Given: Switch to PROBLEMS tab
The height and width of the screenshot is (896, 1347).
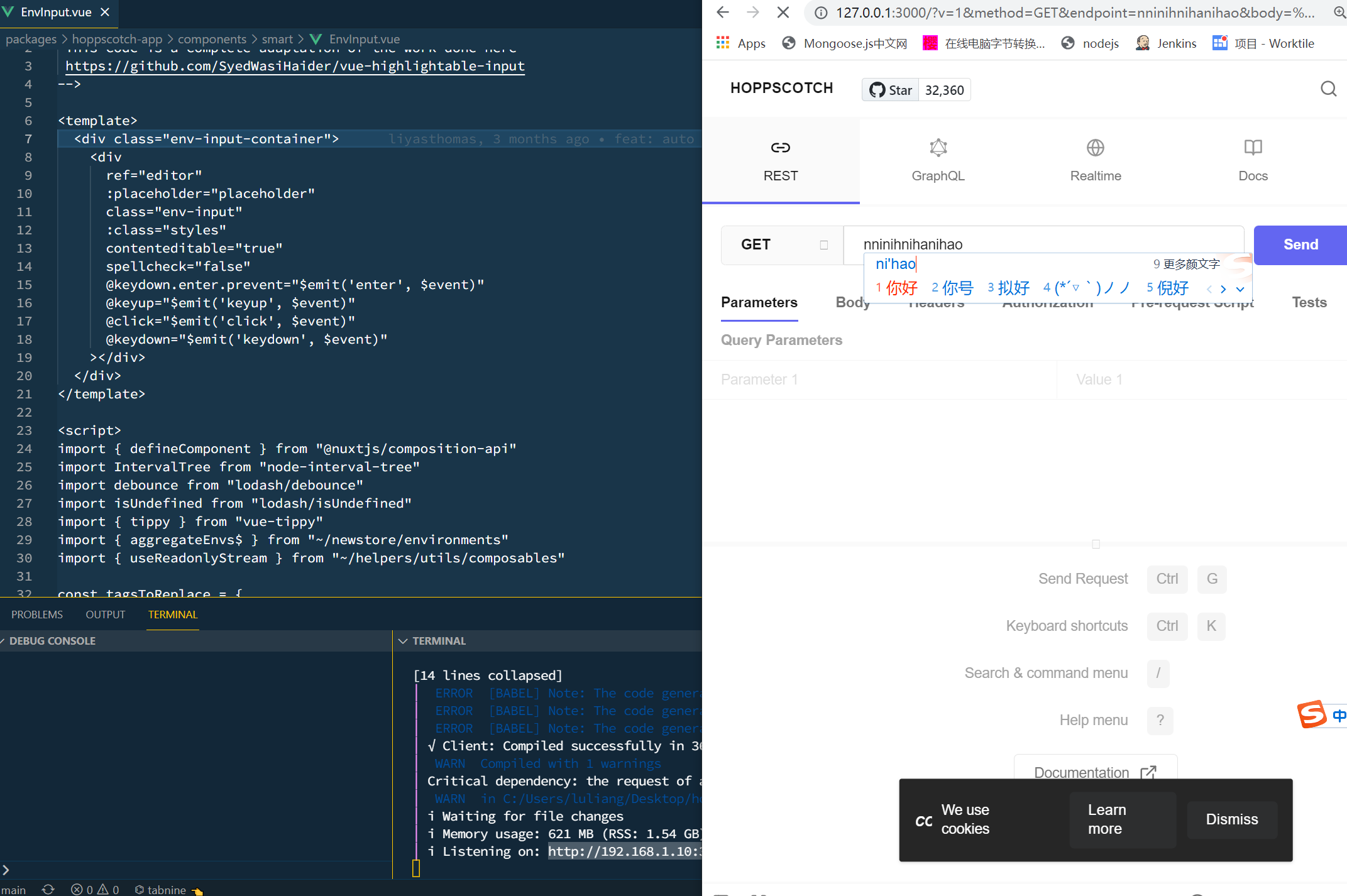Looking at the screenshot, I should pos(37,615).
